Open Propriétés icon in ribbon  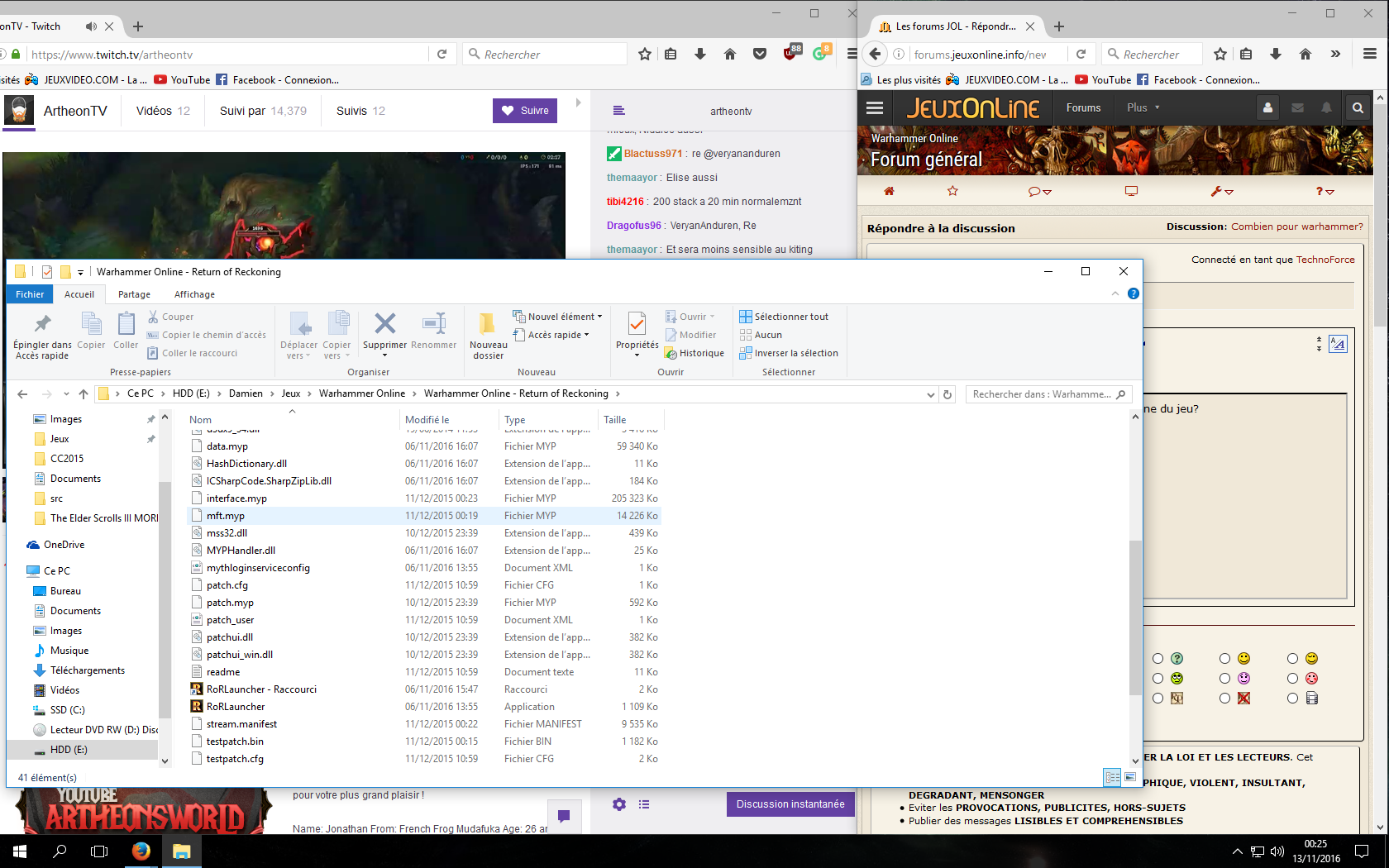coord(637,323)
